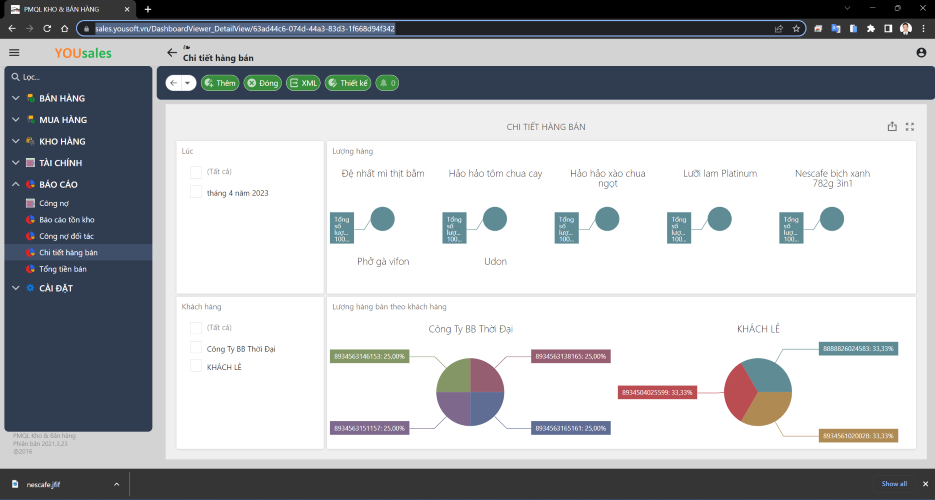
Task: Click the Thêm button
Action: (x=220, y=83)
